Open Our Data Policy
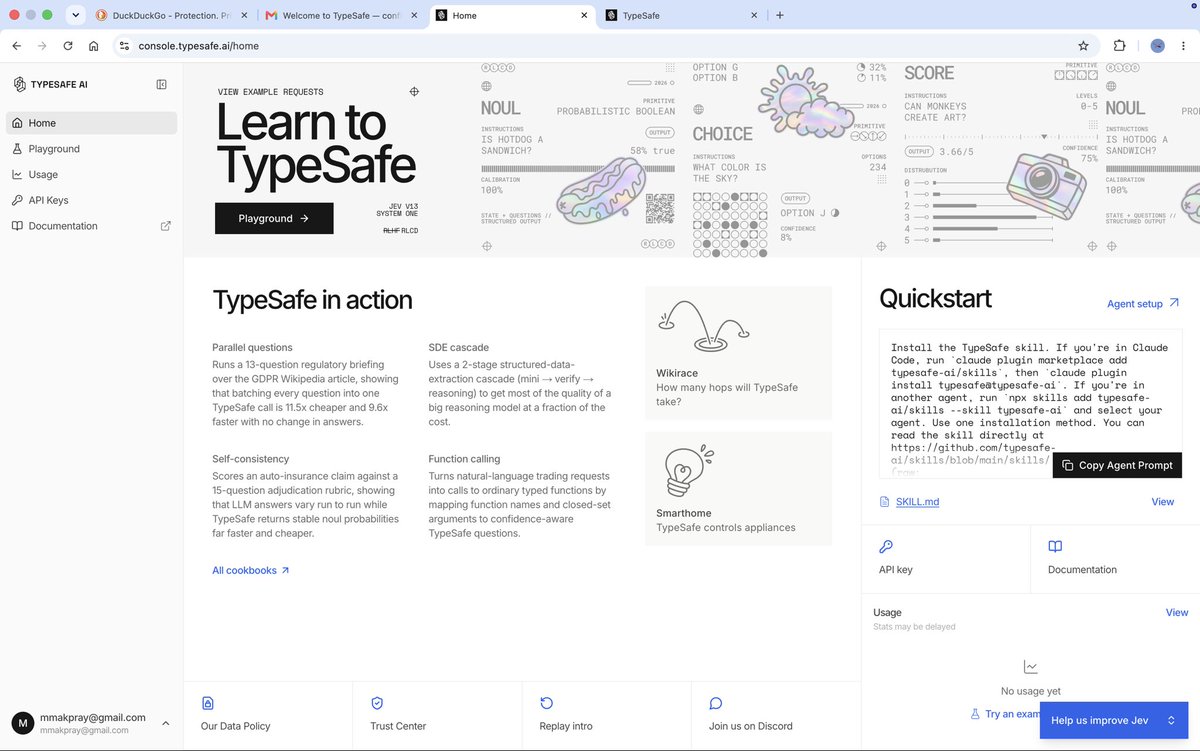 (x=267, y=715)
